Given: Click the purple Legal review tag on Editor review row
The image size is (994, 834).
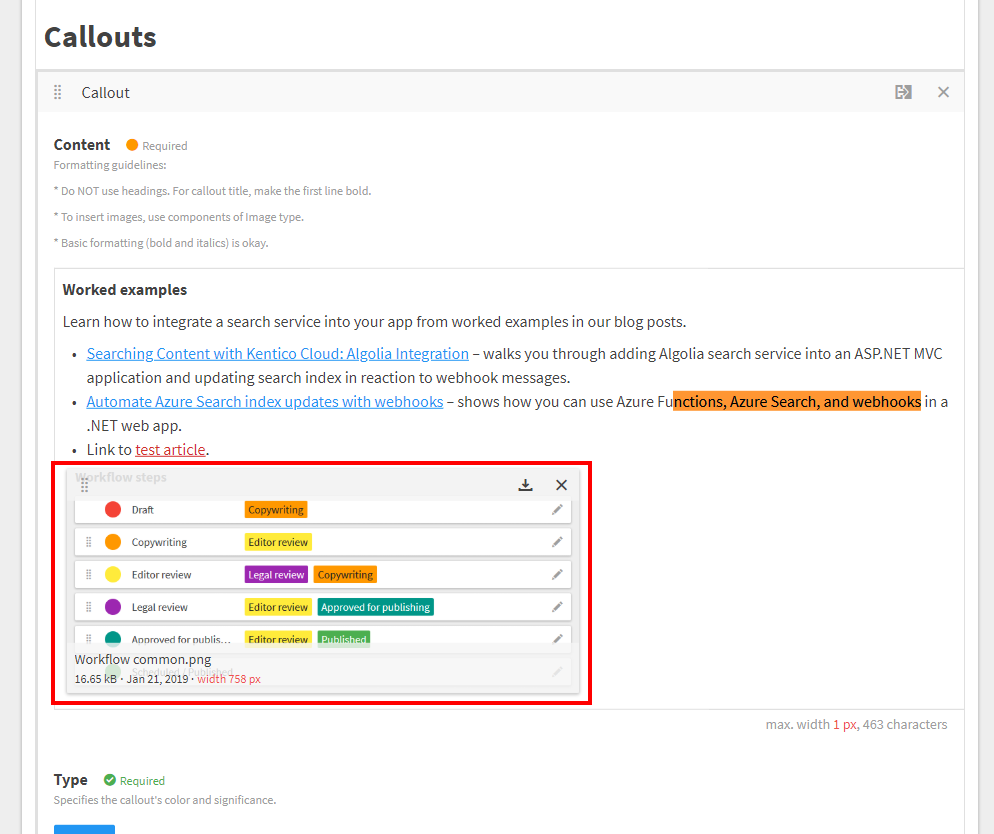Looking at the screenshot, I should 275,574.
